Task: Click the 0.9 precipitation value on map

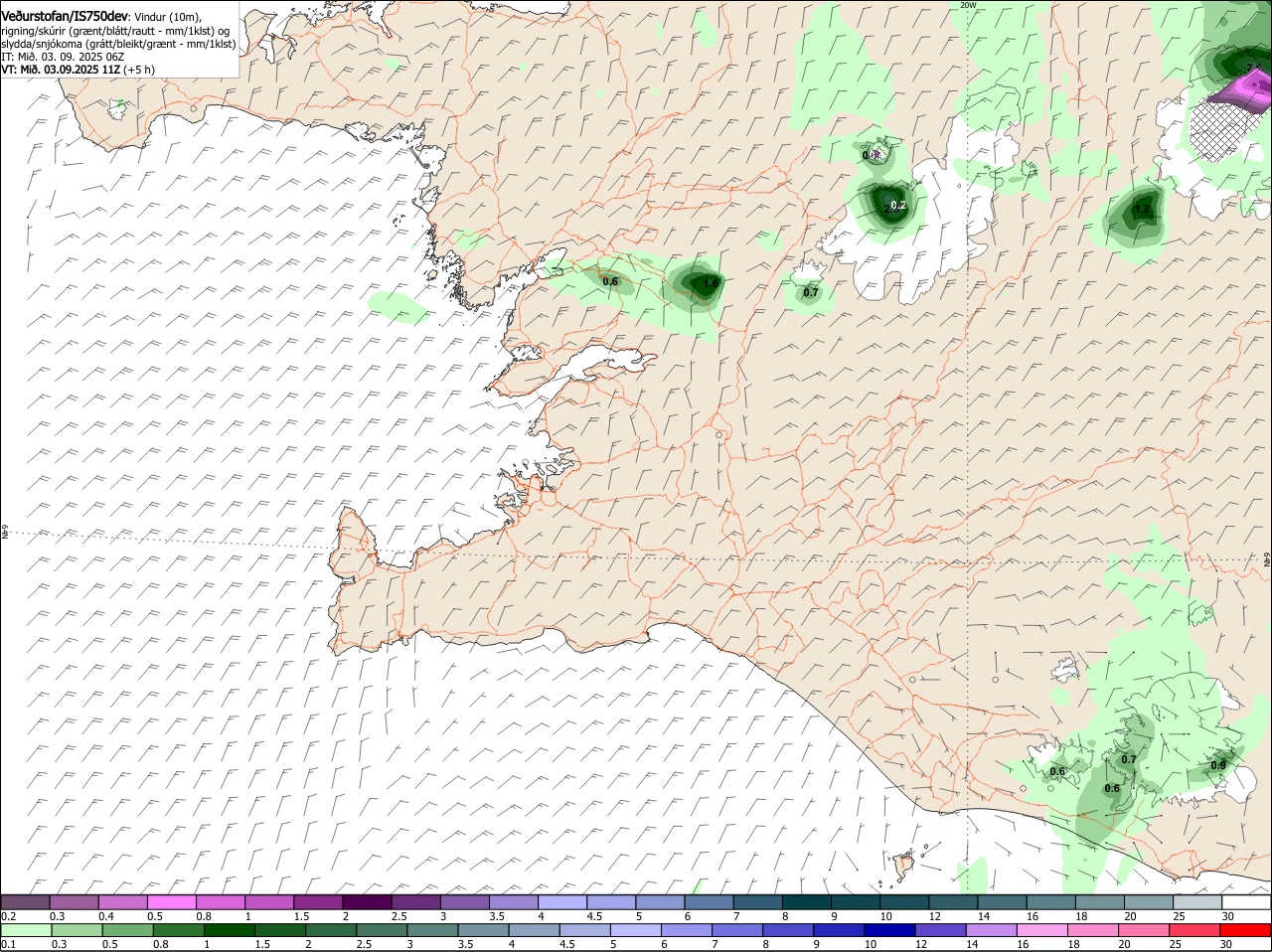Action: tap(1218, 764)
